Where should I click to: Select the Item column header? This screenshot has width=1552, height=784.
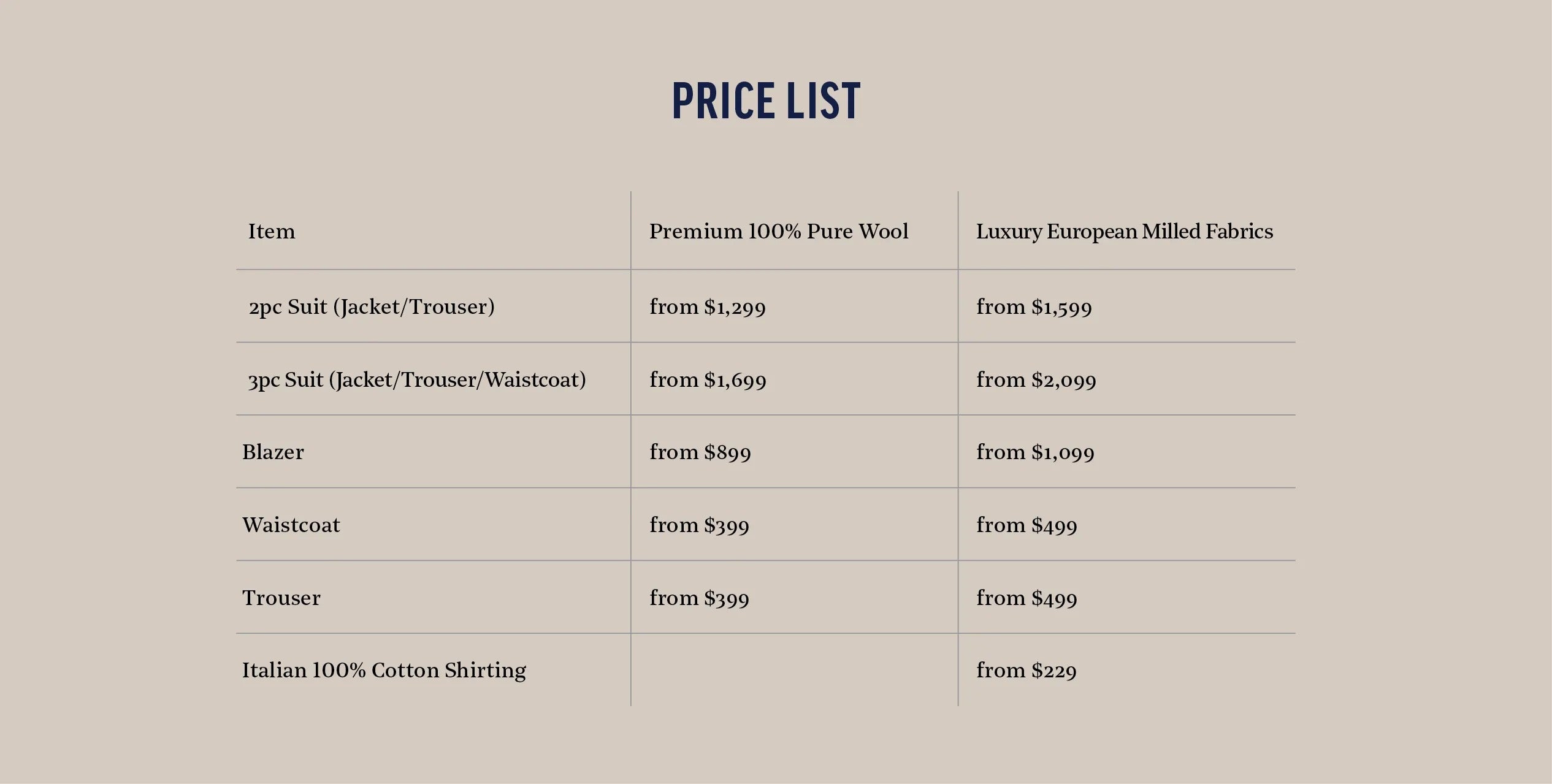[272, 232]
